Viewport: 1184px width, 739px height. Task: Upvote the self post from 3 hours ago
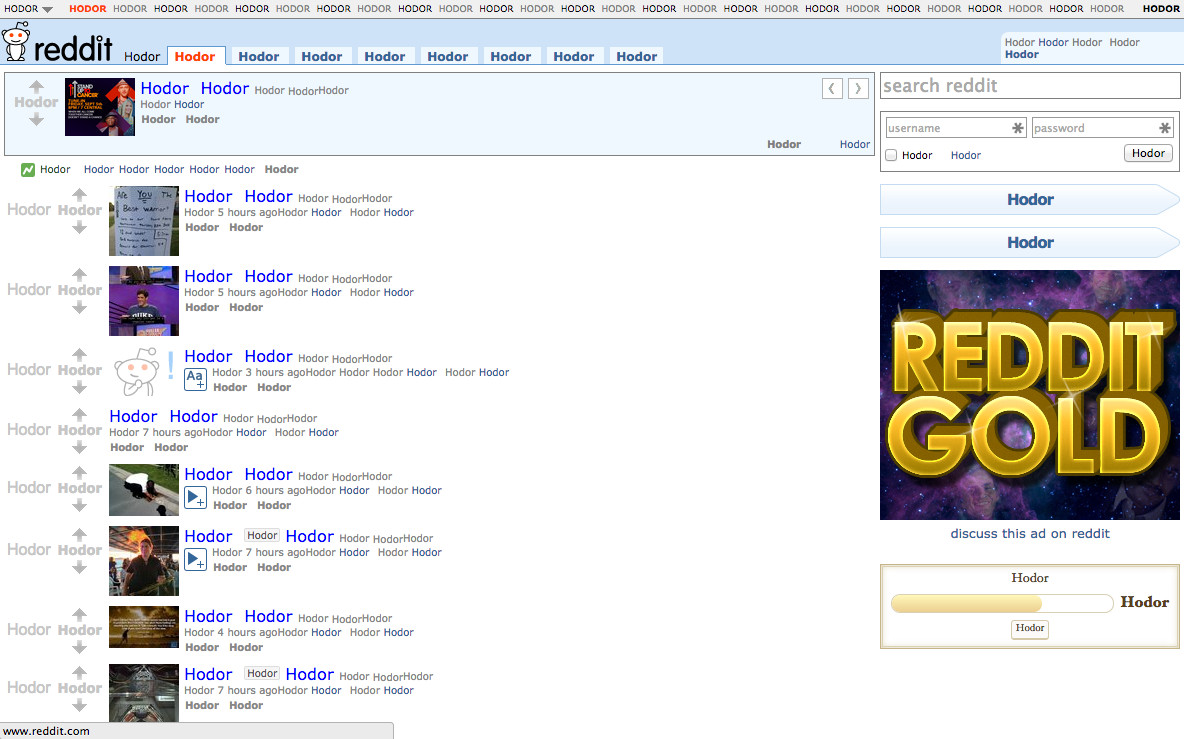pyautogui.click(x=79, y=354)
